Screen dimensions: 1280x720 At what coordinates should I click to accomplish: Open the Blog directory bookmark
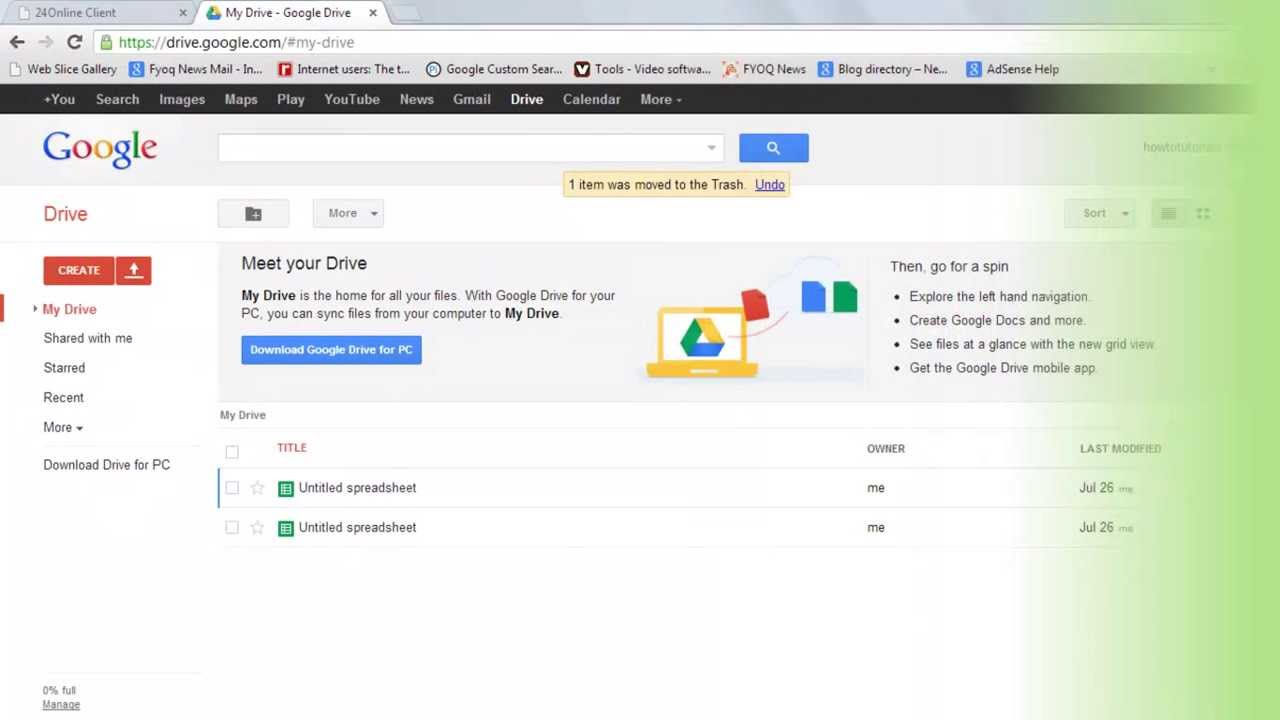pyautogui.click(x=883, y=69)
